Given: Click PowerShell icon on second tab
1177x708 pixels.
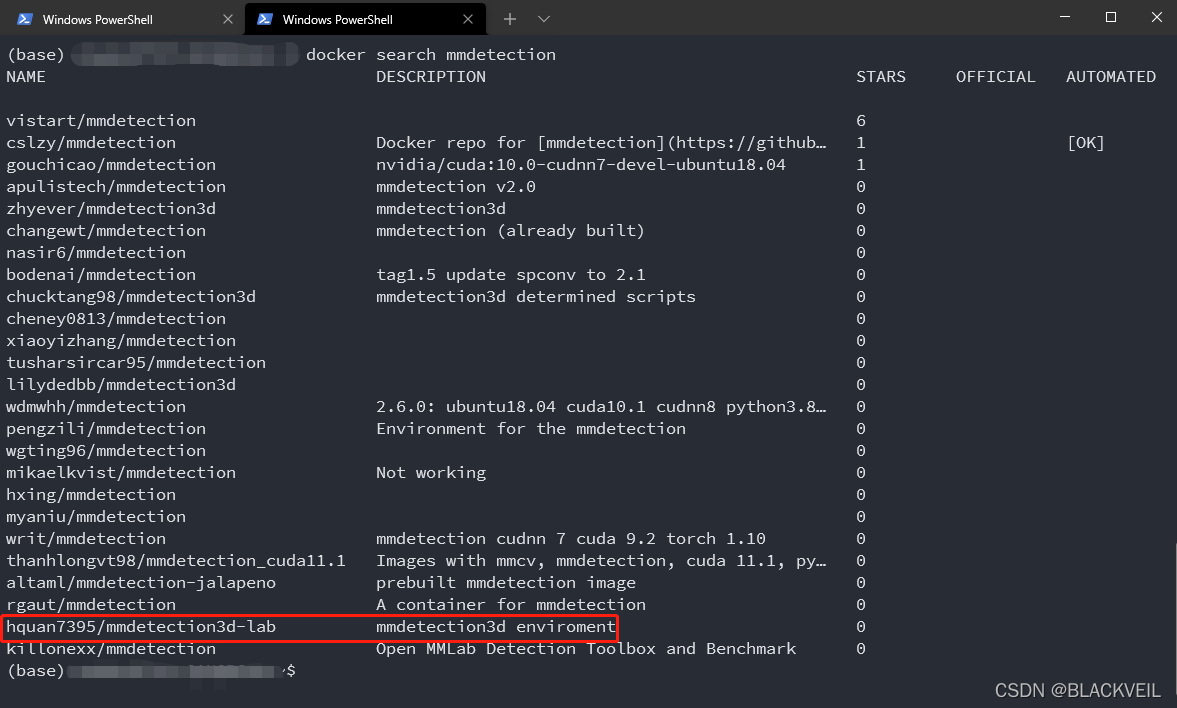Looking at the screenshot, I should coord(264,20).
